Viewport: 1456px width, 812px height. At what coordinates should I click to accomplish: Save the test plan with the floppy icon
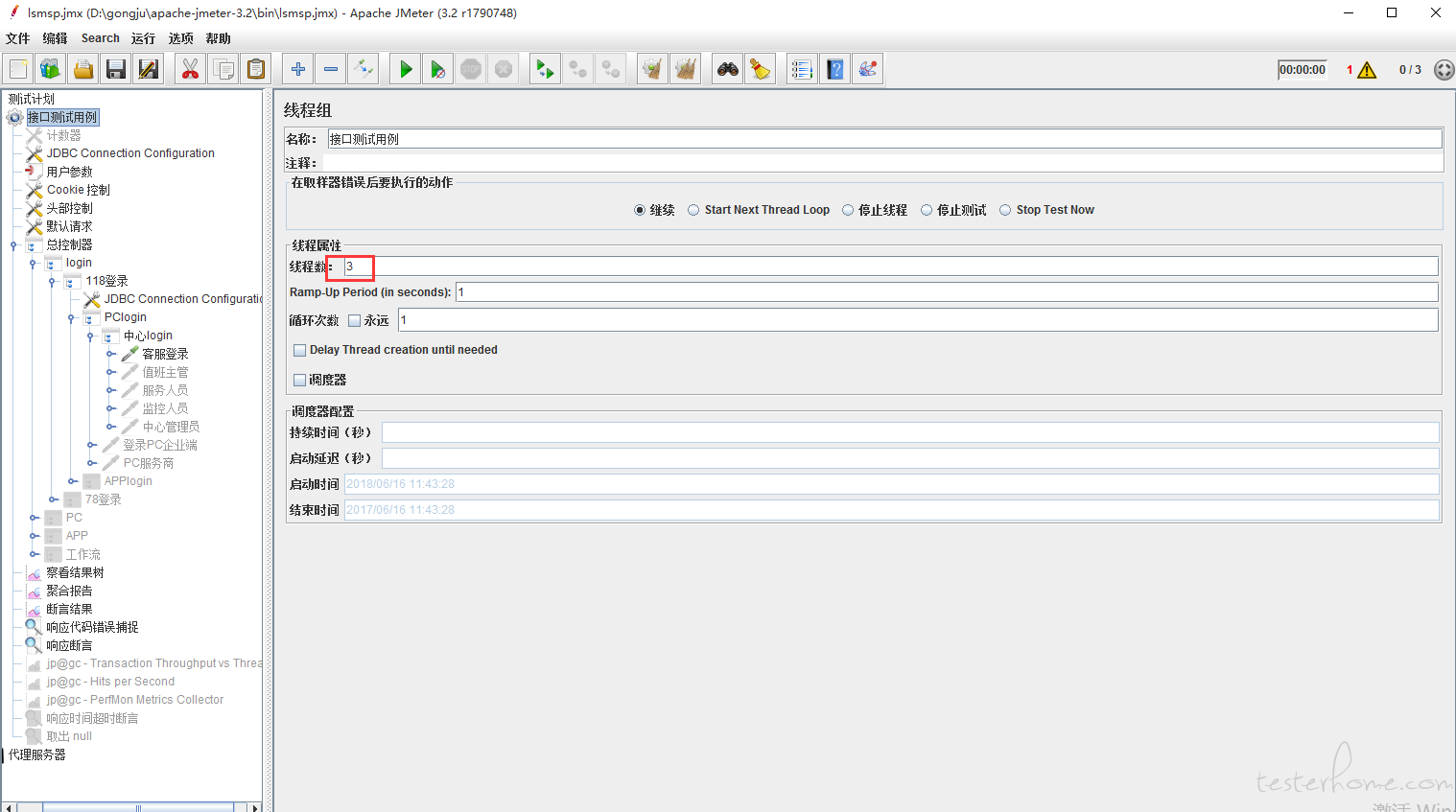click(116, 69)
